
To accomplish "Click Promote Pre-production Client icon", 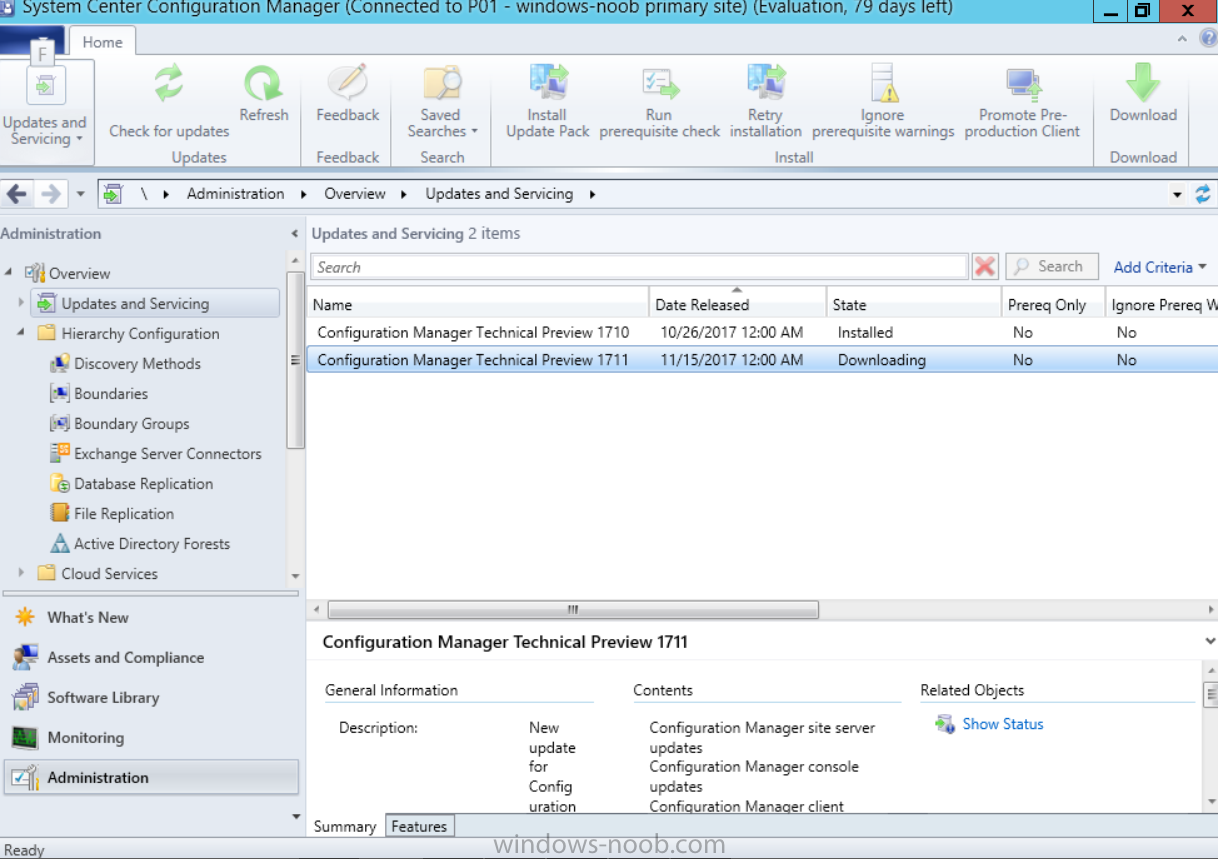I will pos(1023,83).
